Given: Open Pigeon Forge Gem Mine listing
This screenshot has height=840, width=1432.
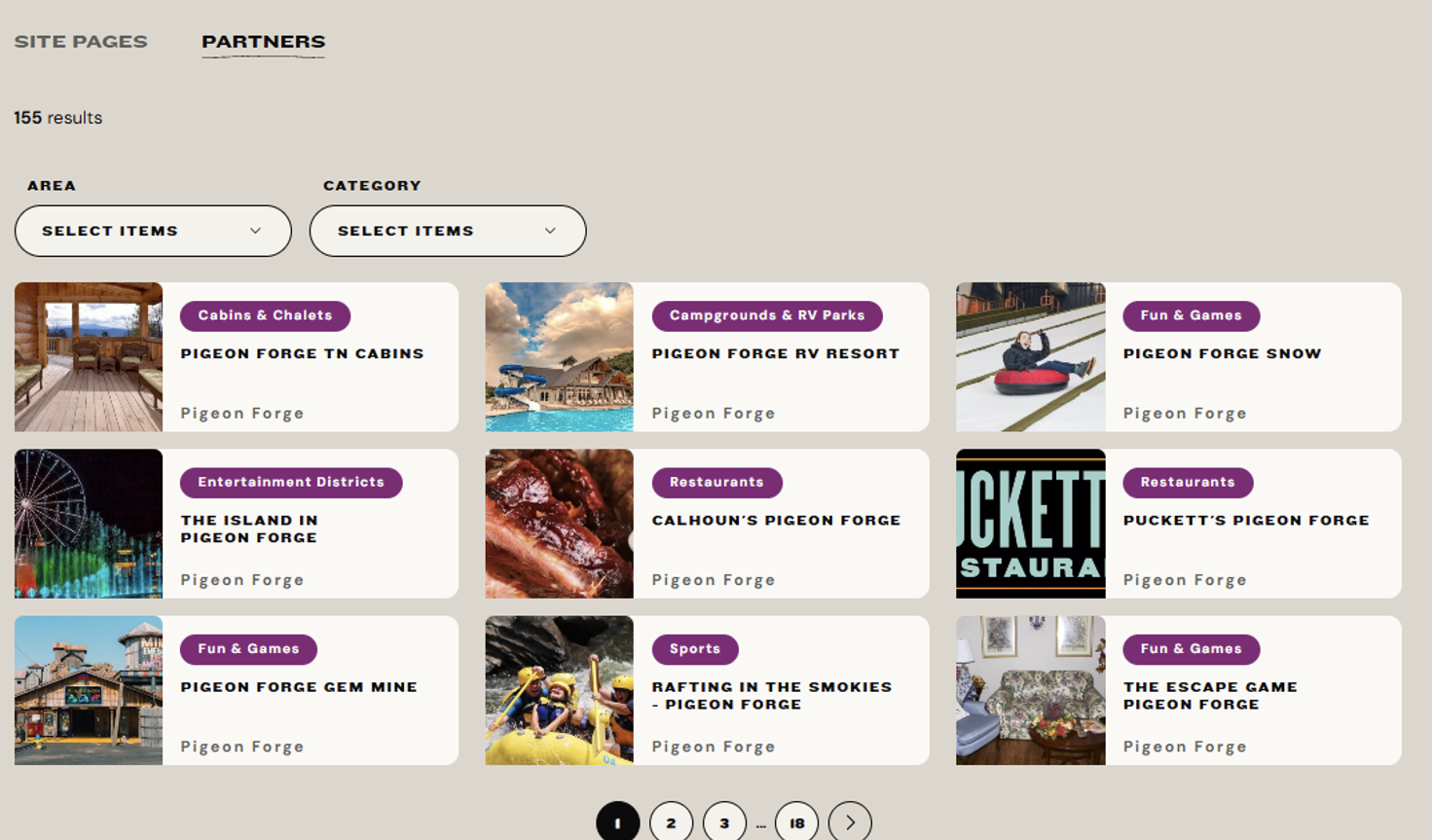Looking at the screenshot, I should coord(299,686).
